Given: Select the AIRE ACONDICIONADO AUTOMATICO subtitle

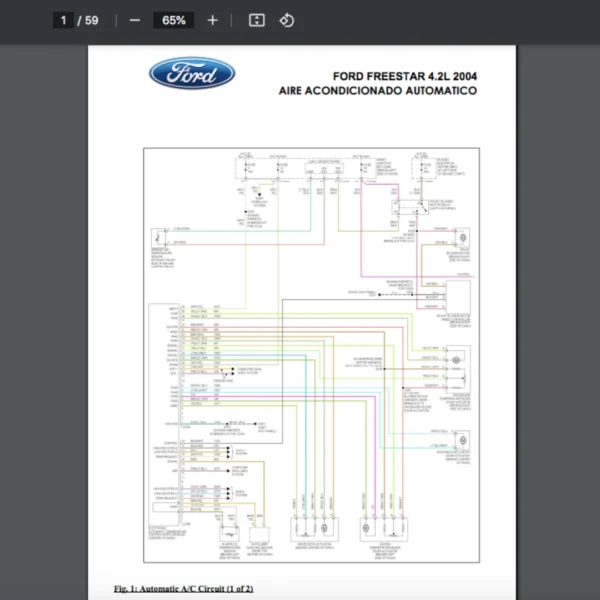Looking at the screenshot, I should click(x=378, y=91).
